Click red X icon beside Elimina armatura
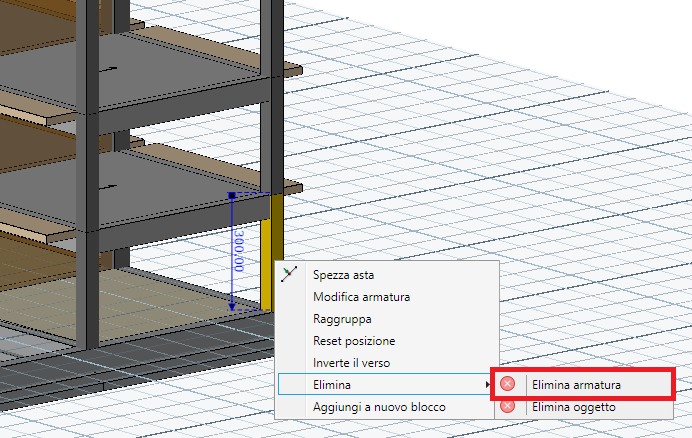 click(x=508, y=384)
